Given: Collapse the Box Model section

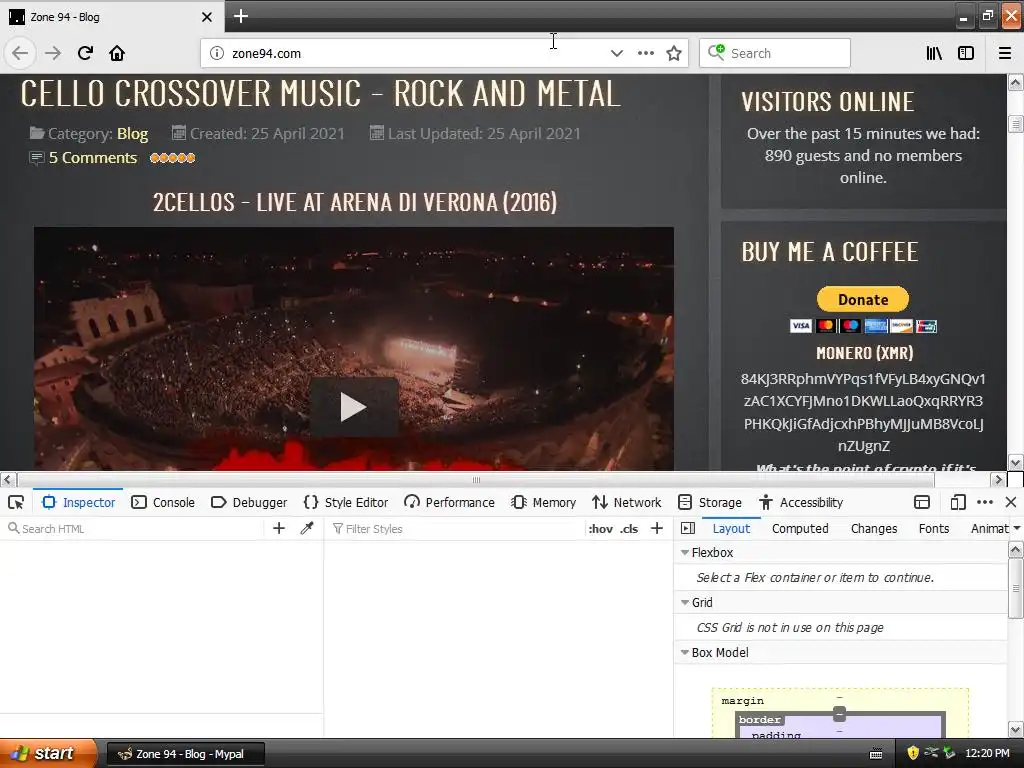Looking at the screenshot, I should (x=684, y=652).
